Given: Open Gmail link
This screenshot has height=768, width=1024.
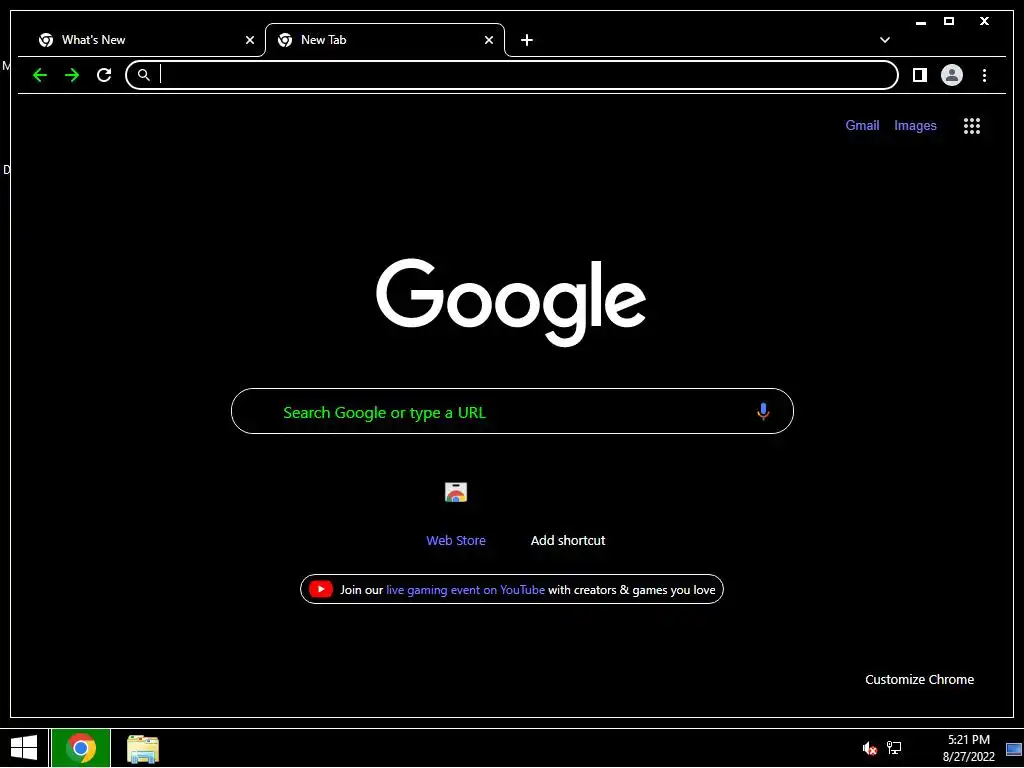Looking at the screenshot, I should pos(862,125).
